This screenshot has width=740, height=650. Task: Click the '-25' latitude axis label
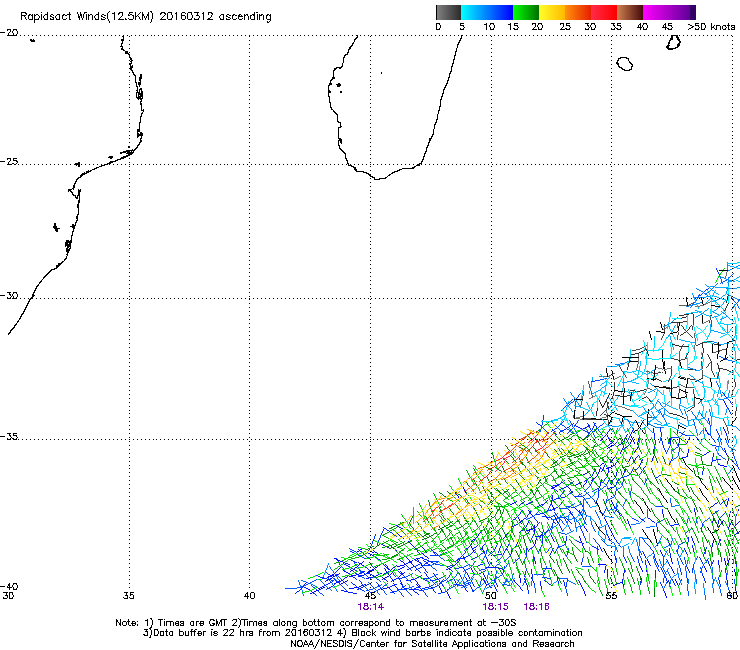(x=9, y=162)
